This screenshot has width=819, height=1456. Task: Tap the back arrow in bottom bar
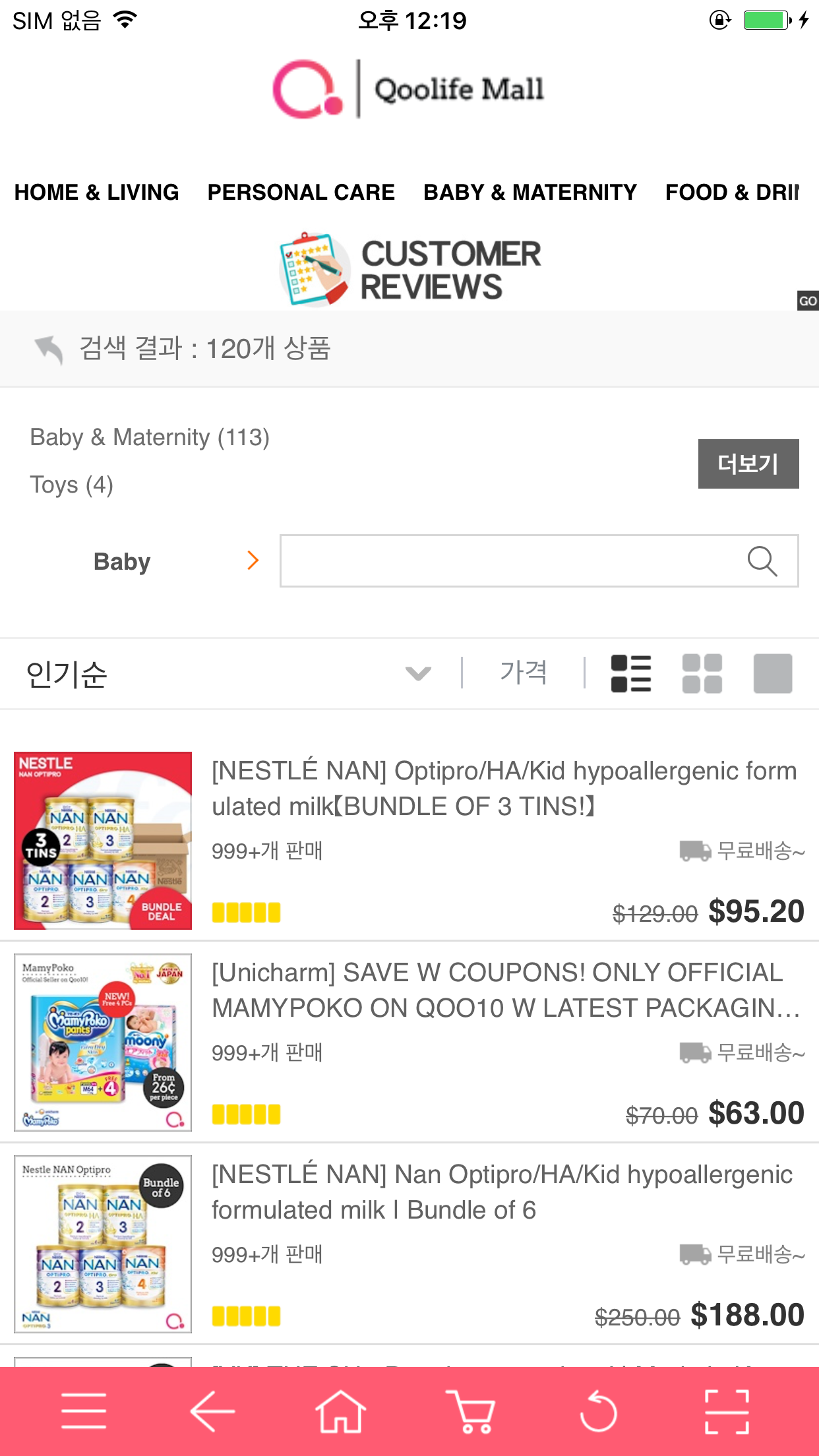click(x=212, y=1411)
